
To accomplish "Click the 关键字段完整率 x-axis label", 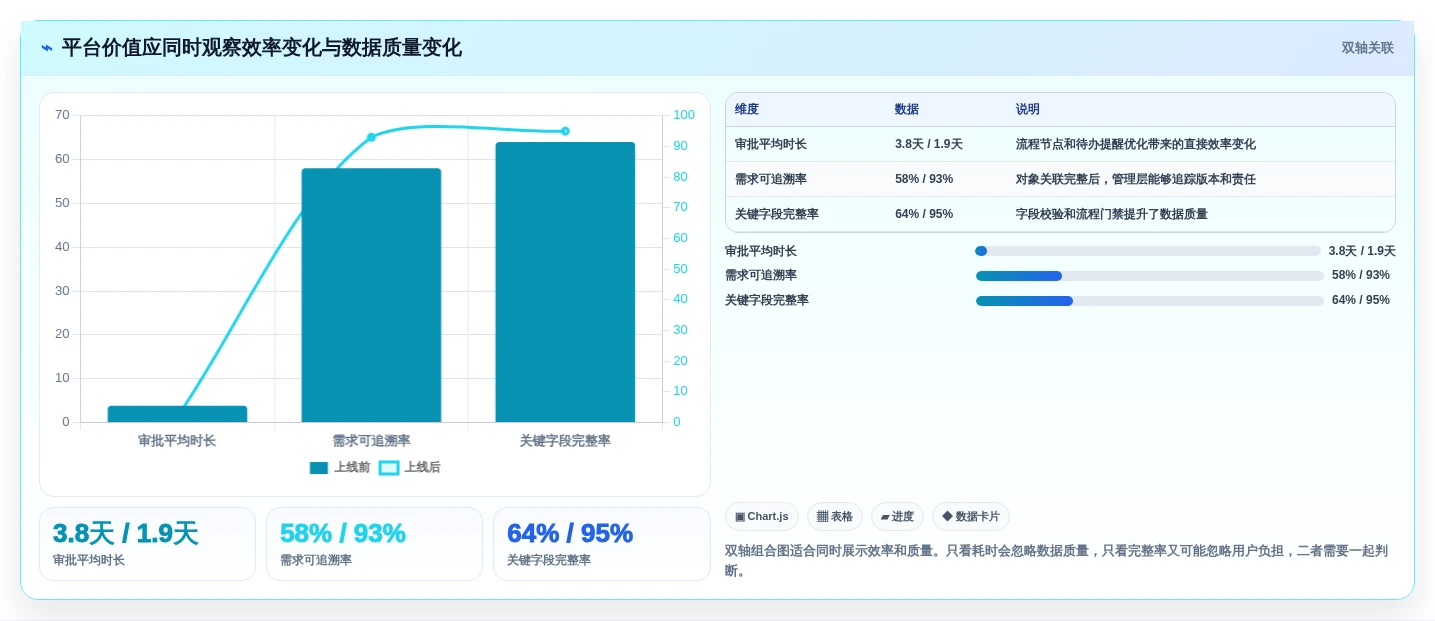I will (565, 441).
